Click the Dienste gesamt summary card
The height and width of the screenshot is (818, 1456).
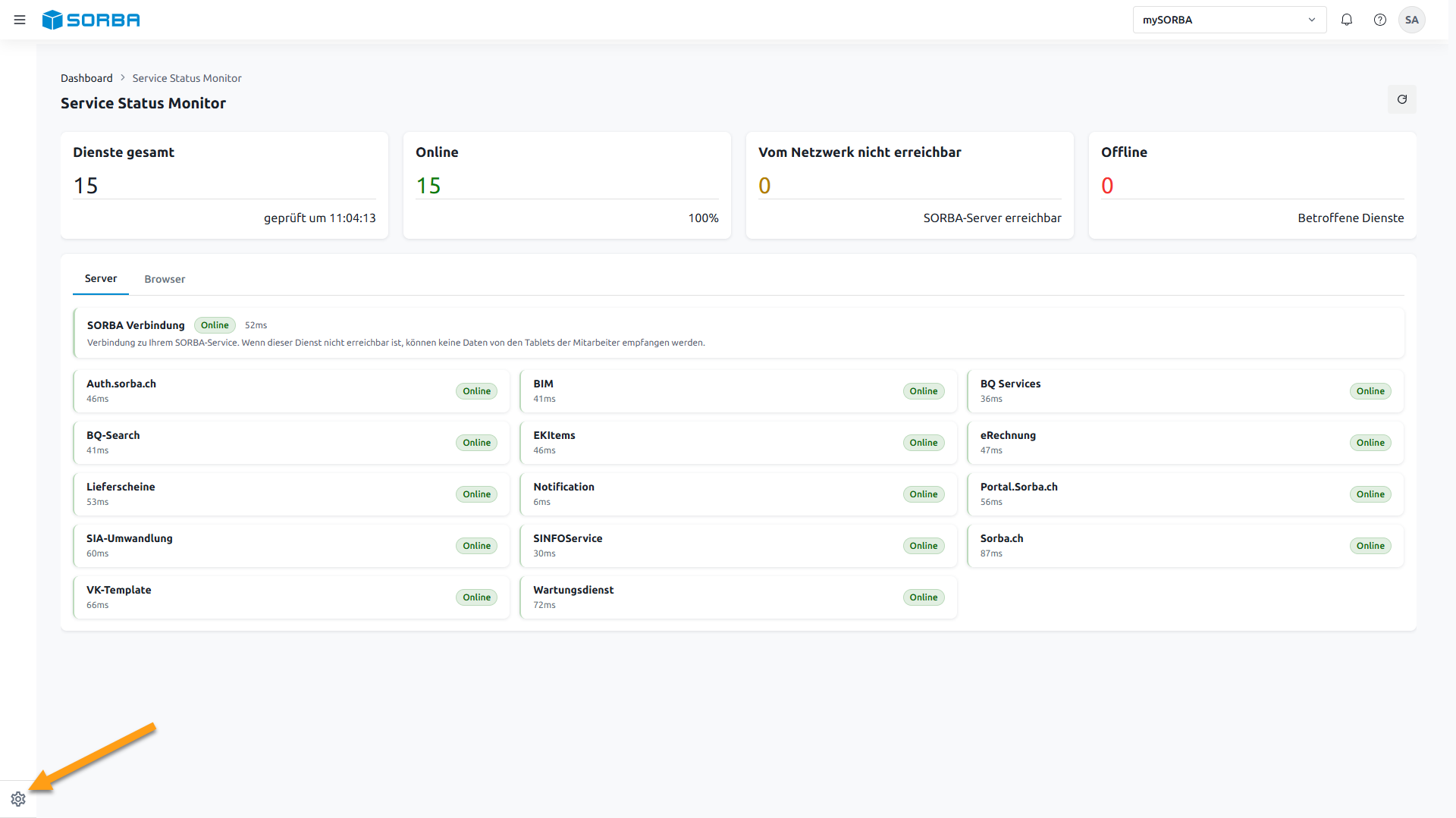[224, 186]
